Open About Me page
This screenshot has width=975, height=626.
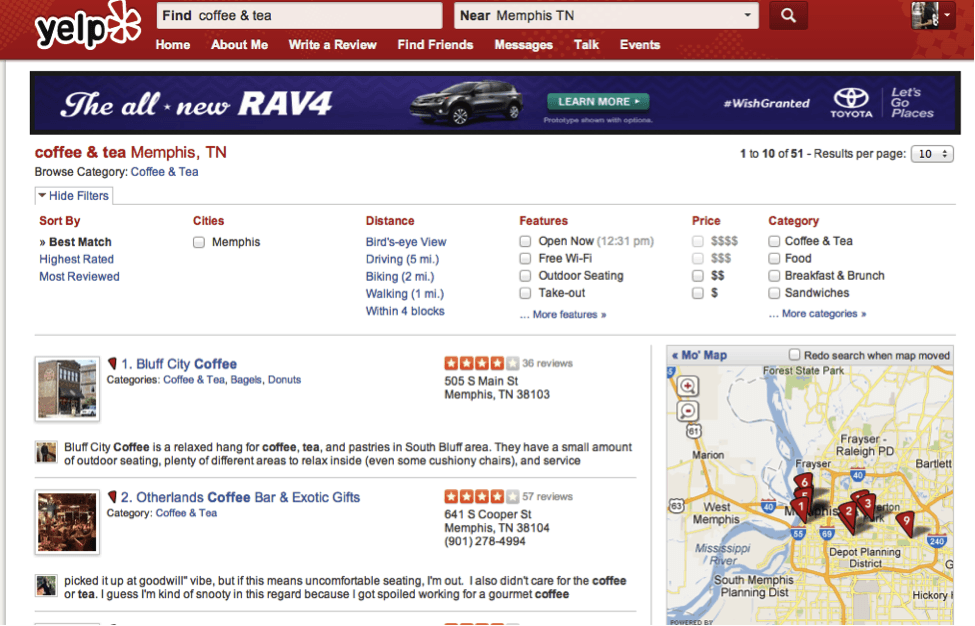click(239, 45)
